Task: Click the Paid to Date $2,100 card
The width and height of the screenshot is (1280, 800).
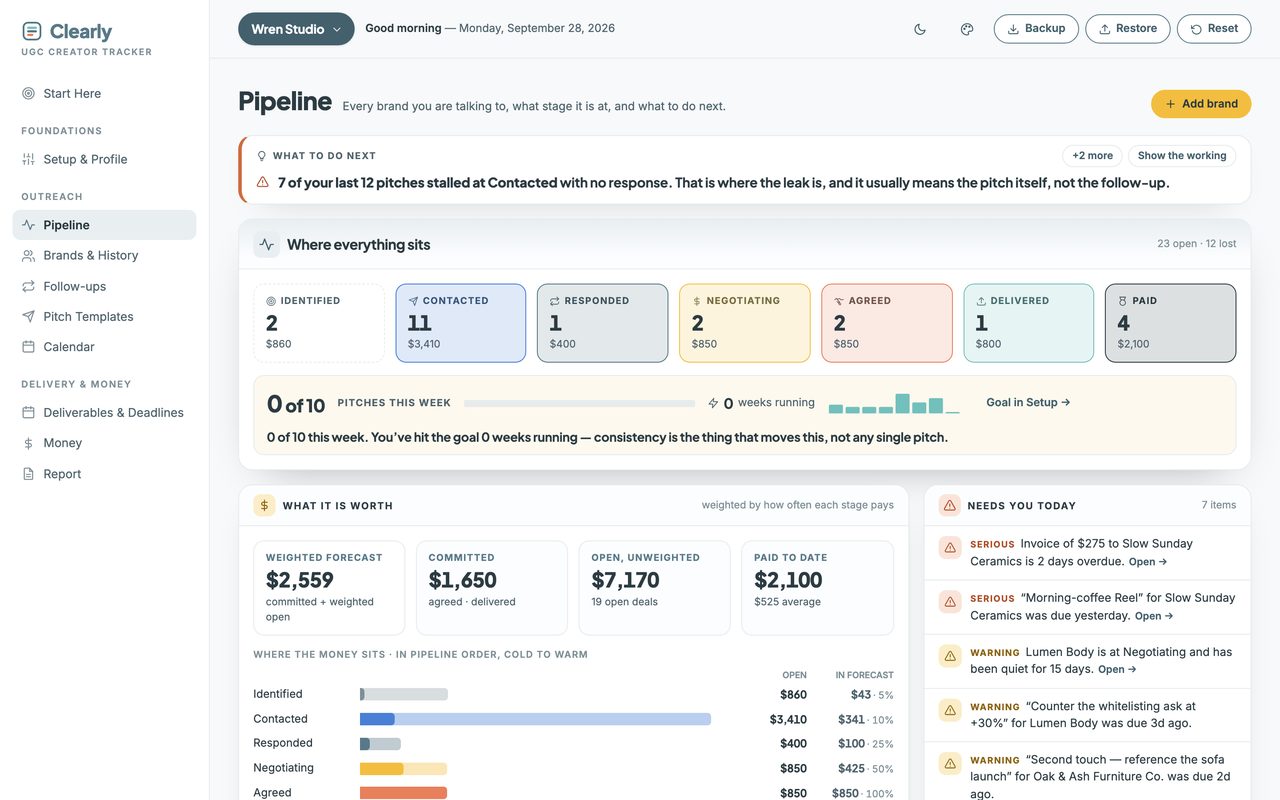Action: 817,588
